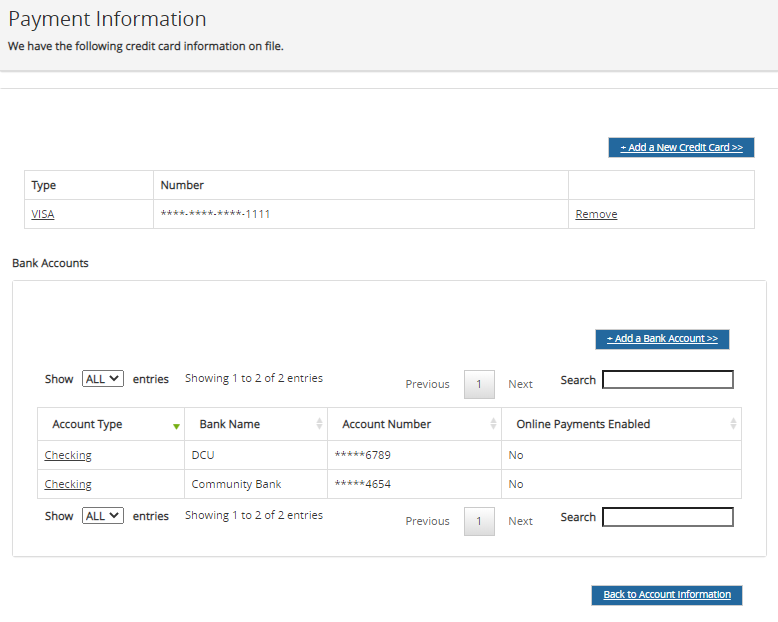Click the Add a Bank Account button

[x=662, y=339]
